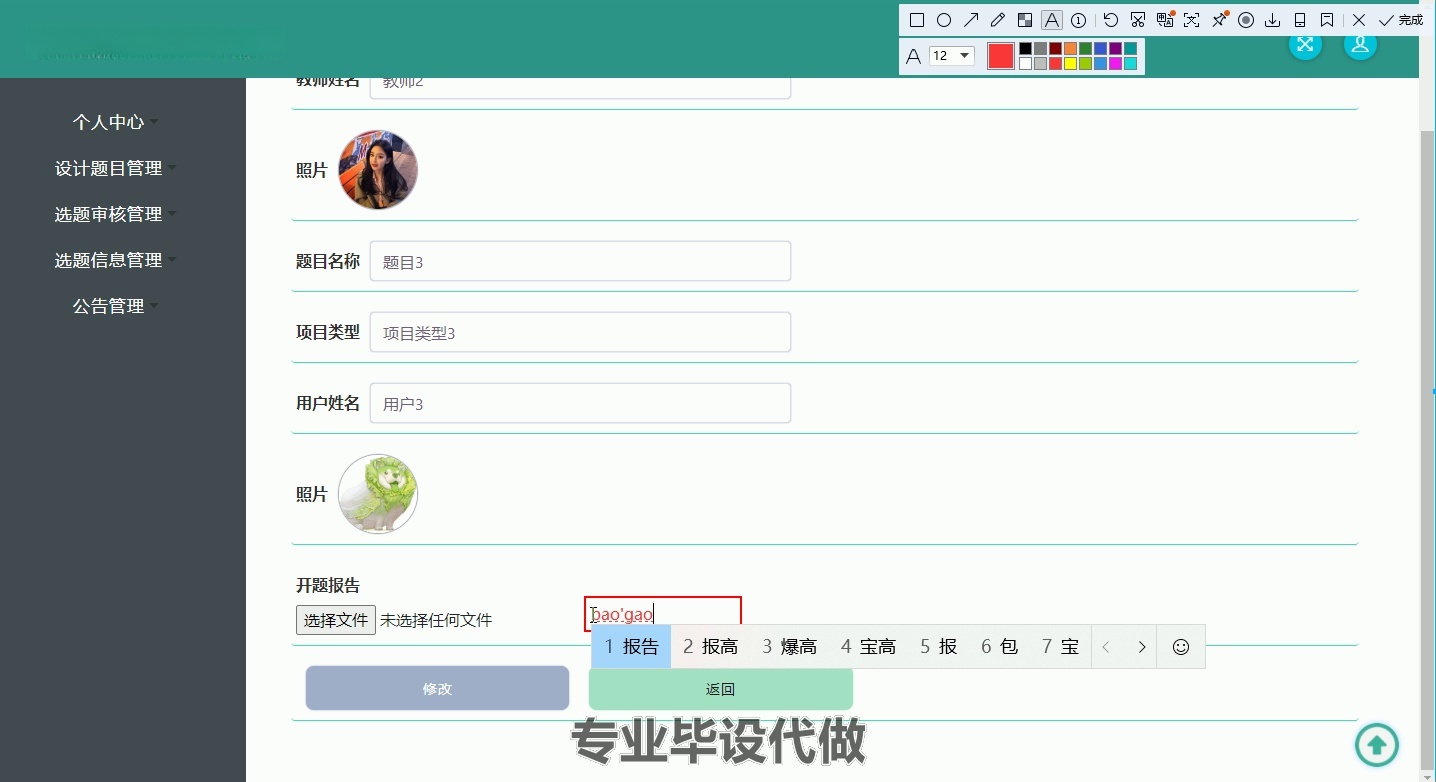Click the translate screenshot icon
The width and height of the screenshot is (1436, 782).
(x=1165, y=20)
